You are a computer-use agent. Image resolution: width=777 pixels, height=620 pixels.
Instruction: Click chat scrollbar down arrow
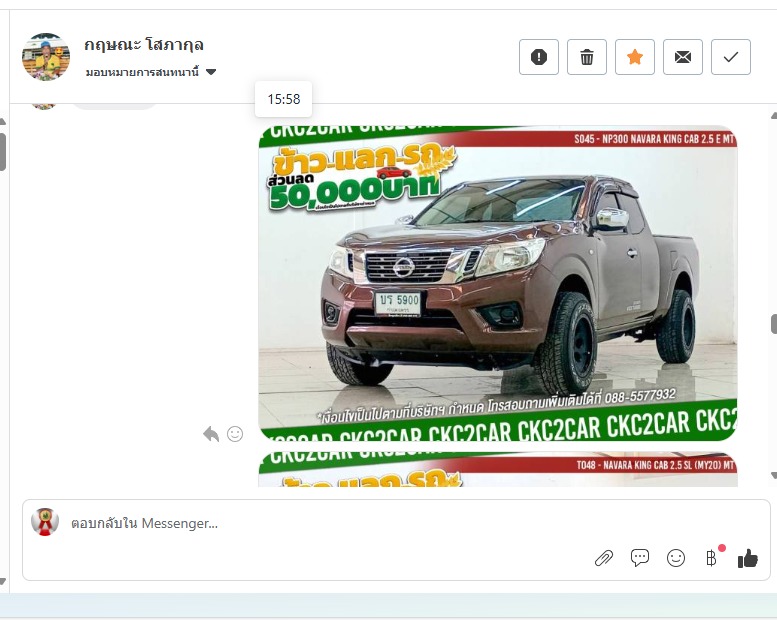[x=774, y=475]
